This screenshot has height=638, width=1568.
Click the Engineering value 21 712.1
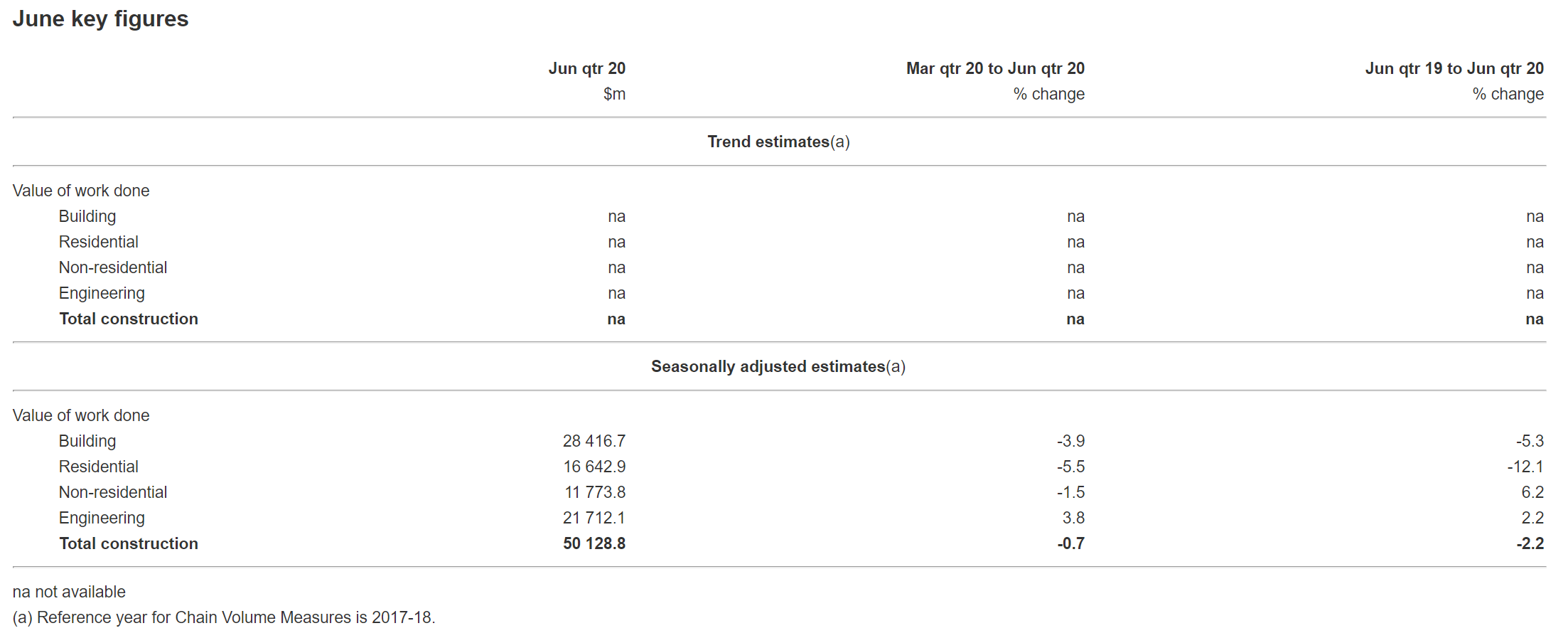594,518
